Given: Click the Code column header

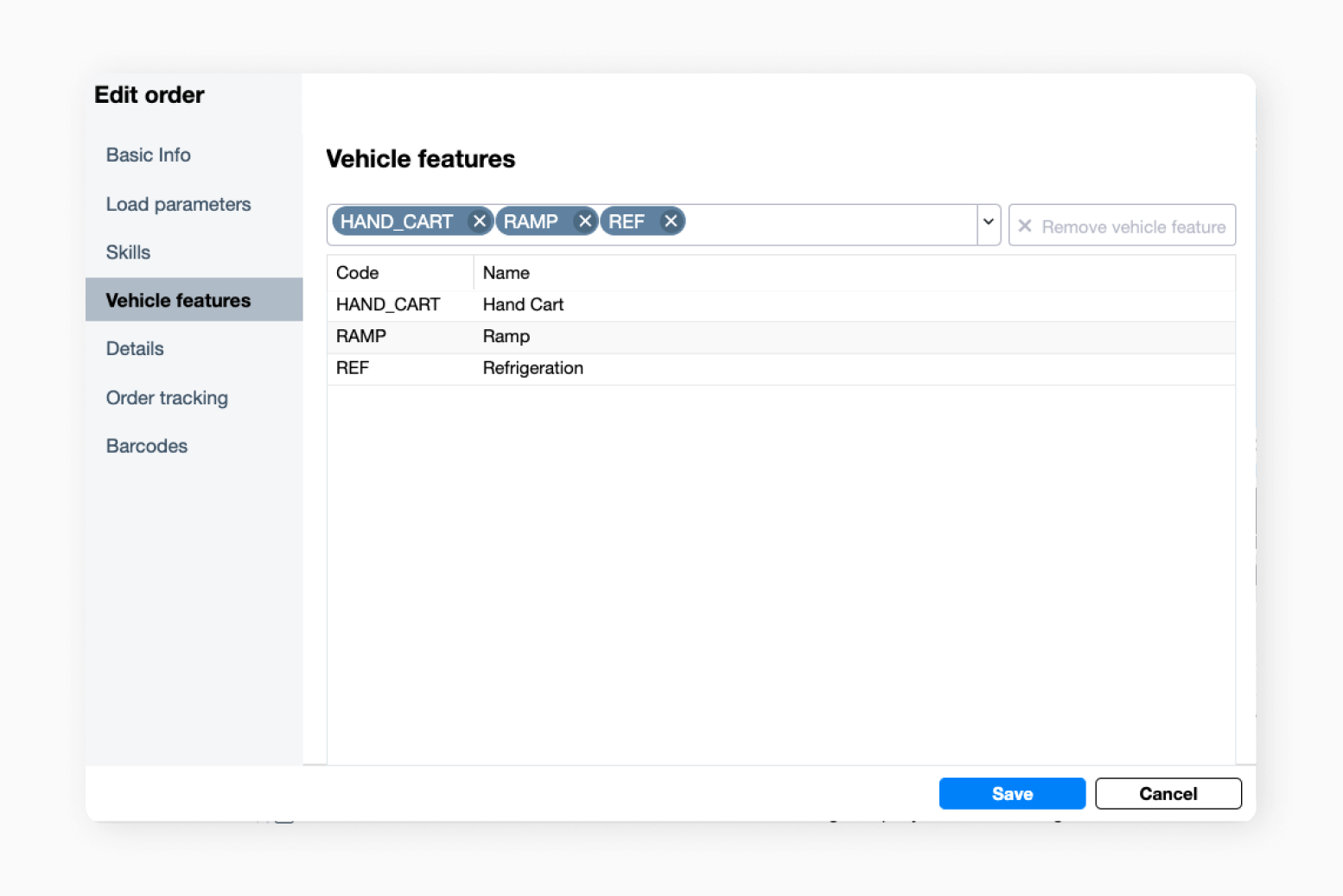Looking at the screenshot, I should [x=357, y=272].
